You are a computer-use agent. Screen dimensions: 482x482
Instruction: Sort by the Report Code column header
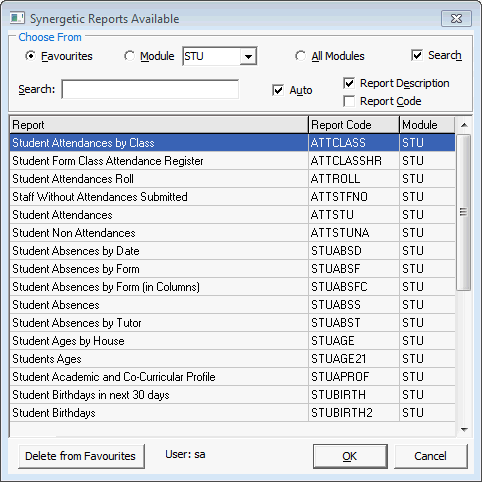(354, 125)
